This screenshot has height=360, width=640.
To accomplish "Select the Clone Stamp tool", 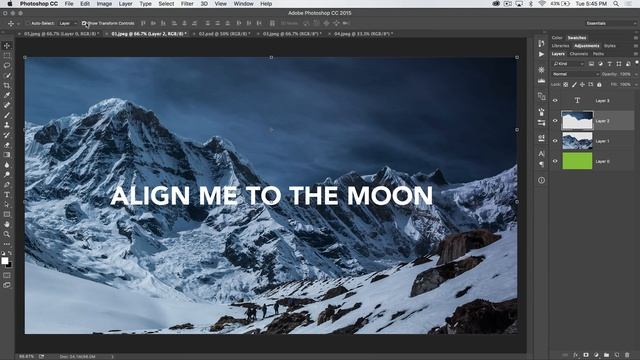I will [7, 125].
